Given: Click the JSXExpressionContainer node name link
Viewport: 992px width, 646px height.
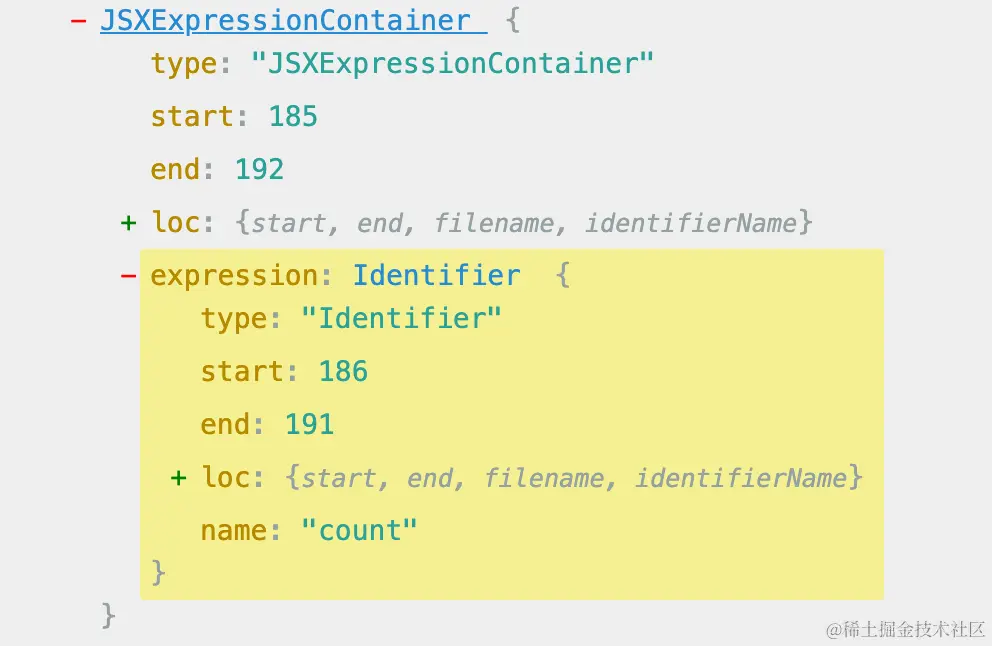Looking at the screenshot, I should click(285, 21).
